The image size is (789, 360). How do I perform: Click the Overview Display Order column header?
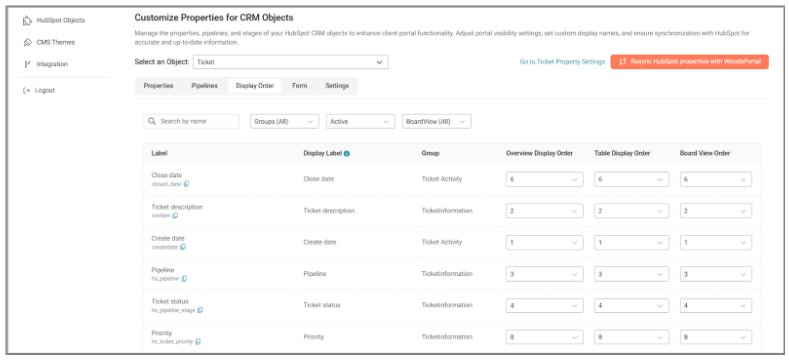click(539, 154)
